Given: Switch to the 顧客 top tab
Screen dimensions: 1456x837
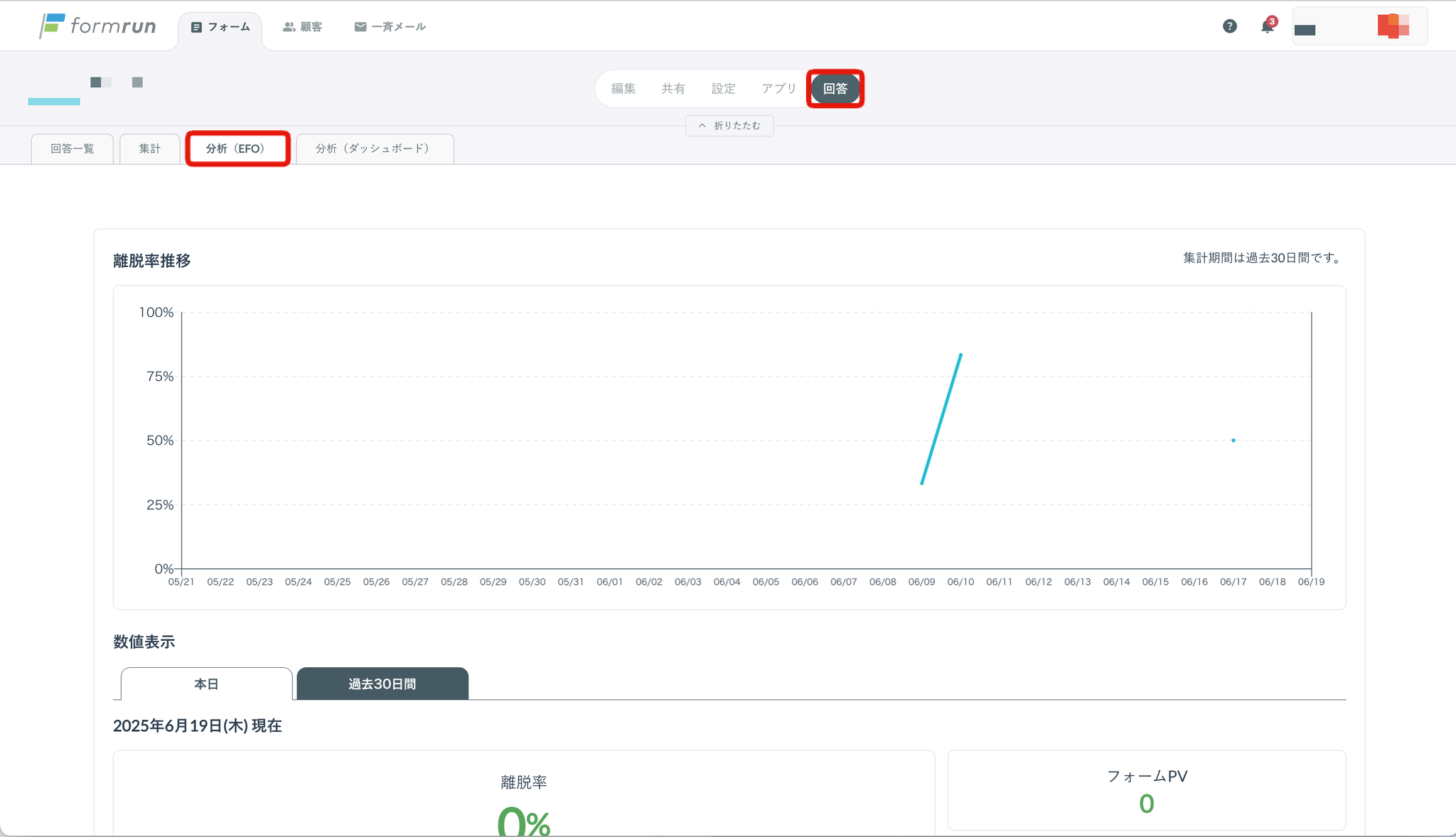Looking at the screenshot, I should tap(303, 27).
